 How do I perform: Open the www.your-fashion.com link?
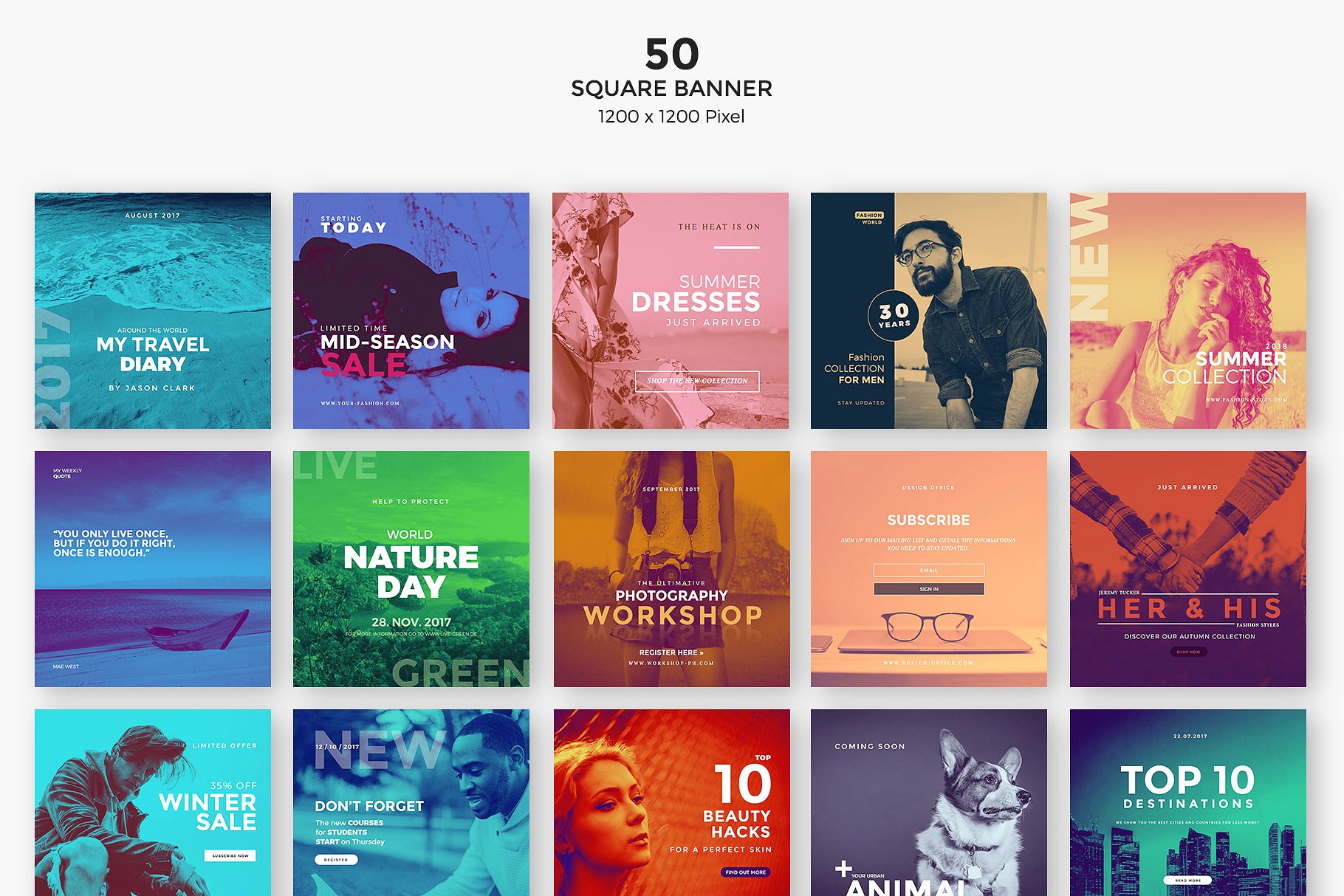pyautogui.click(x=360, y=403)
